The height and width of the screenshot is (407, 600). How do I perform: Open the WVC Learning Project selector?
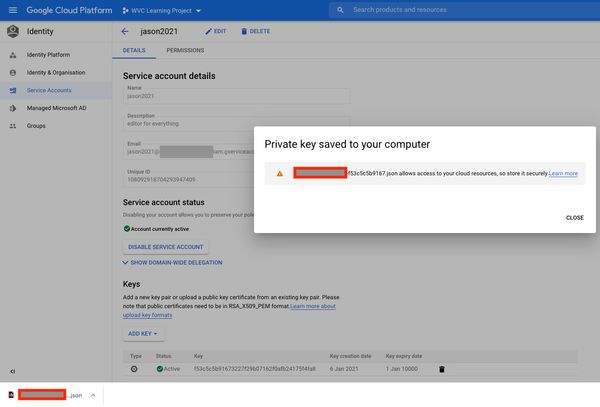coord(161,11)
